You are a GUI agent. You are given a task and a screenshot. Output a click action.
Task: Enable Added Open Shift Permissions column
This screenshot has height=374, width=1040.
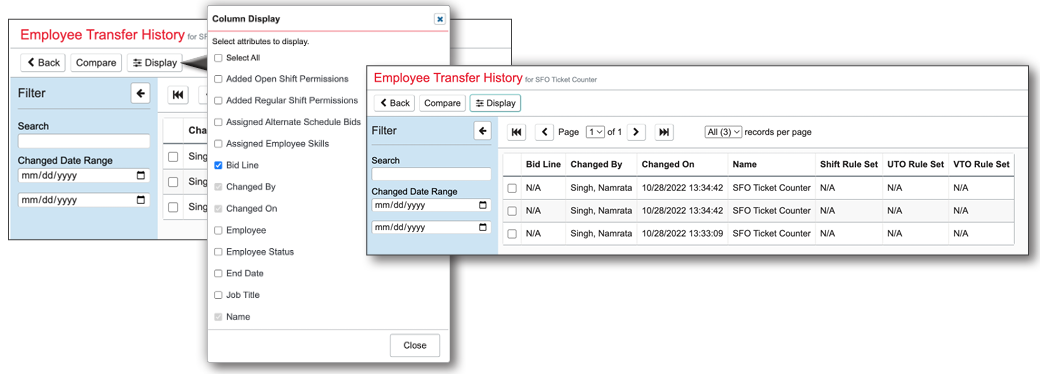coord(218,79)
